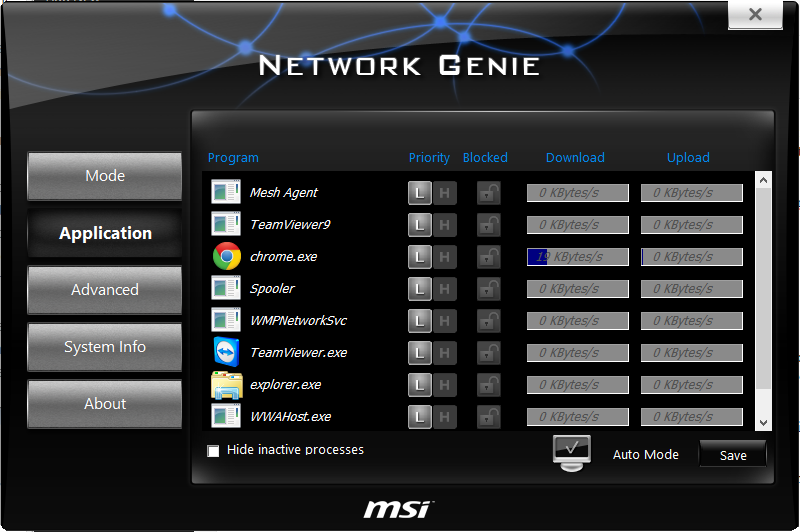
Task: Click explorer.exe upload limit field
Action: [692, 385]
